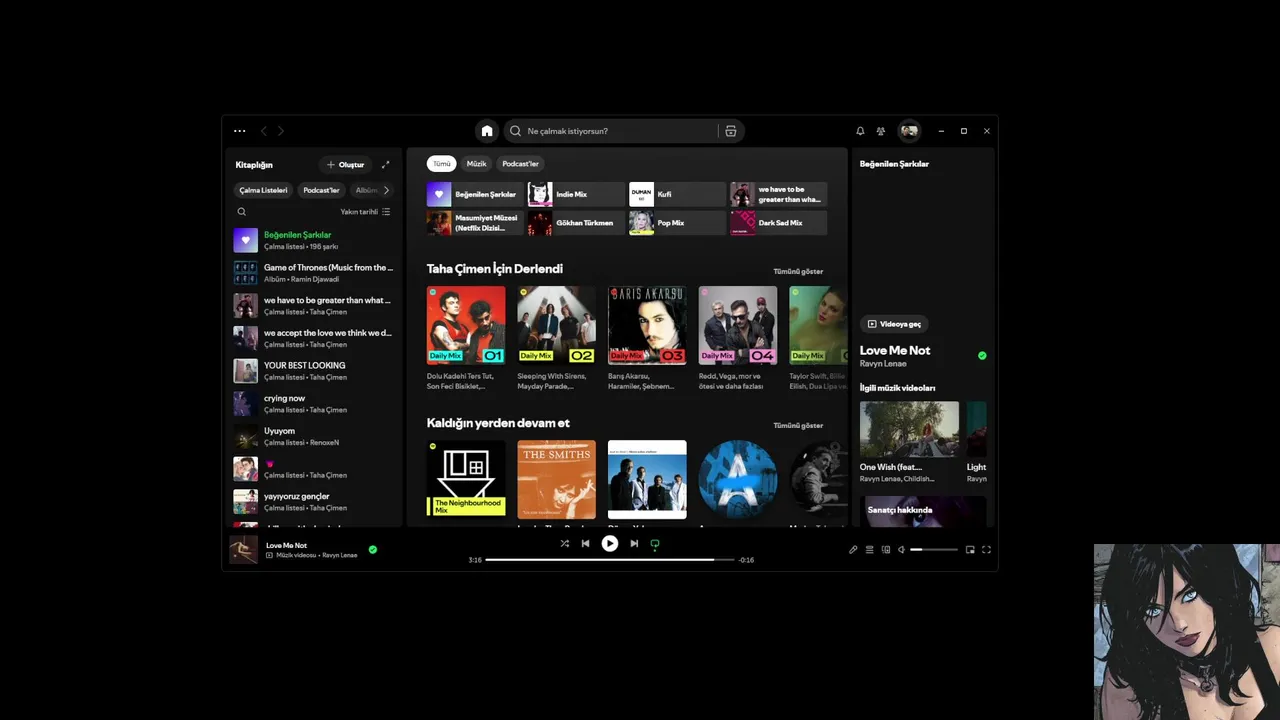
Task: Open 'we accept the love we think' playlist
Action: click(314, 338)
